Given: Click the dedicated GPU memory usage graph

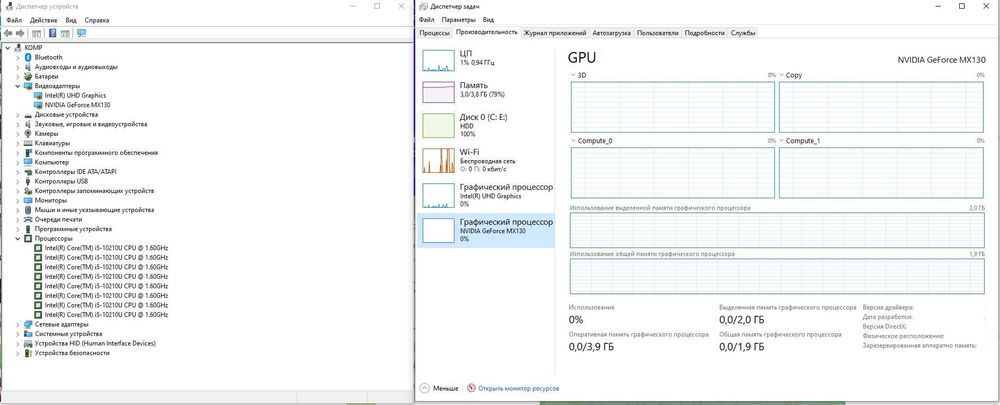Looking at the screenshot, I should tap(777, 231).
